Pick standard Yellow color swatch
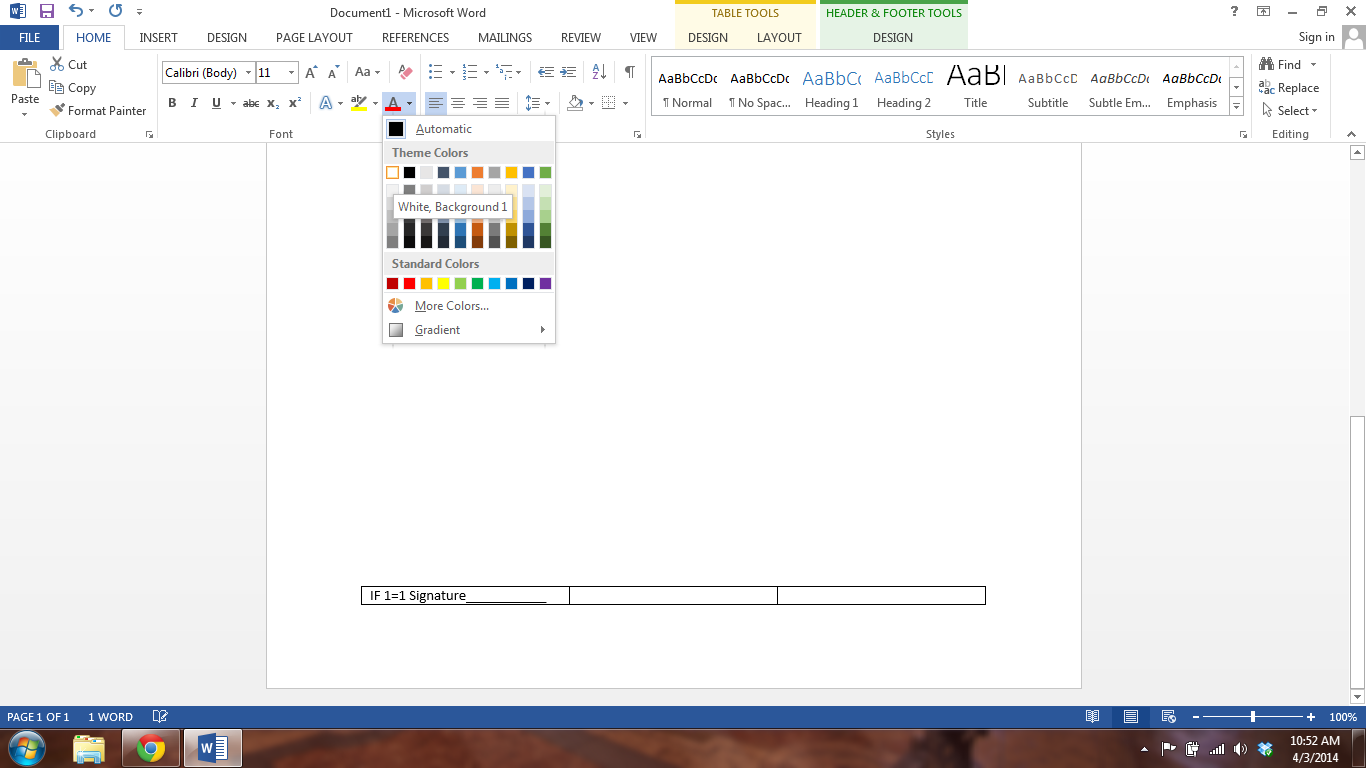1366x768 pixels. tap(443, 283)
